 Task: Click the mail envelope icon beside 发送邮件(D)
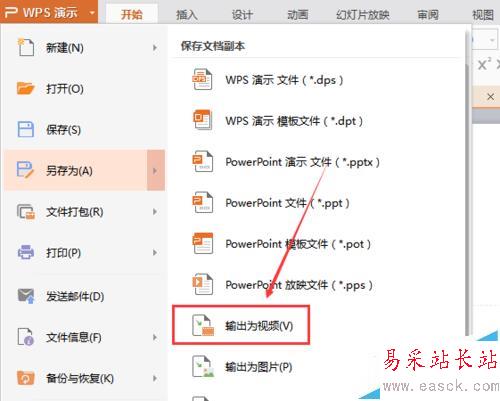pos(26,296)
